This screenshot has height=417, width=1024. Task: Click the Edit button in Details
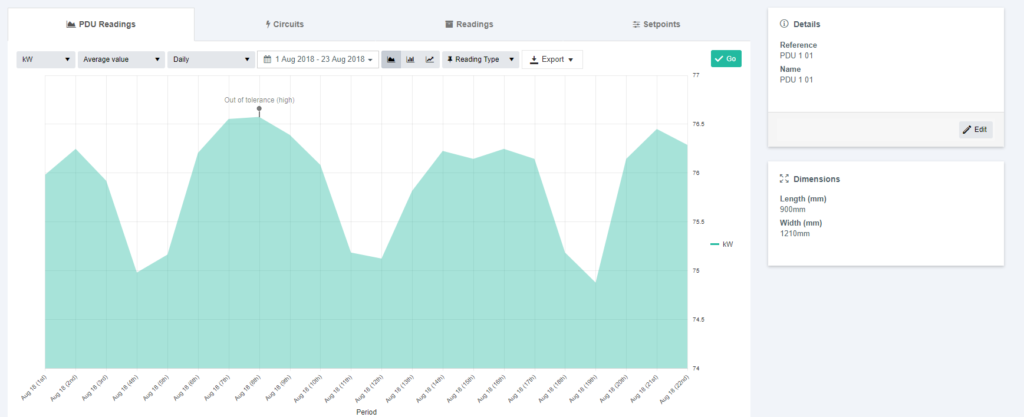975,129
